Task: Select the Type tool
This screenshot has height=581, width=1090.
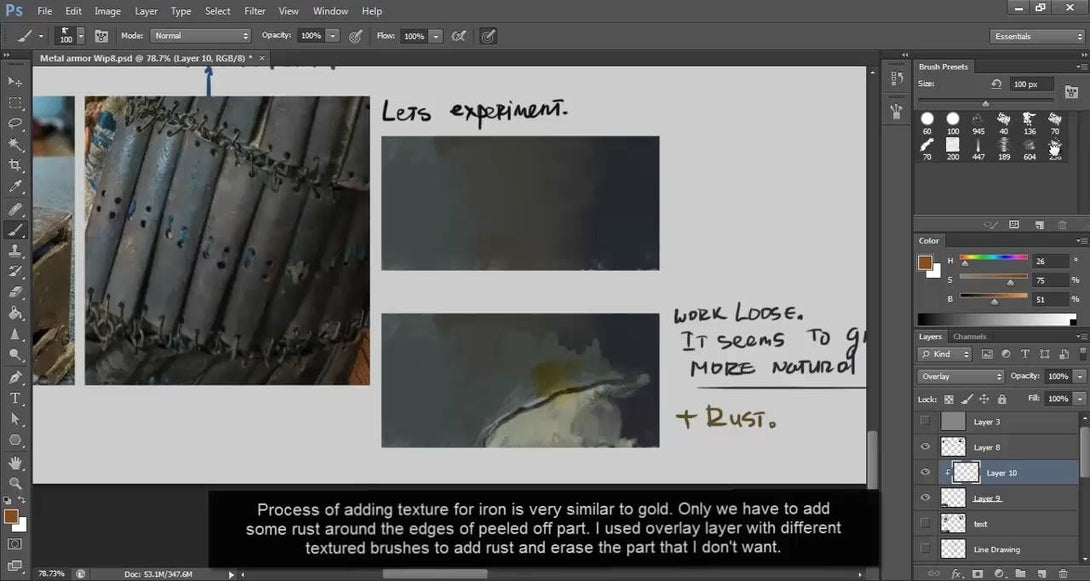Action: 15,398
